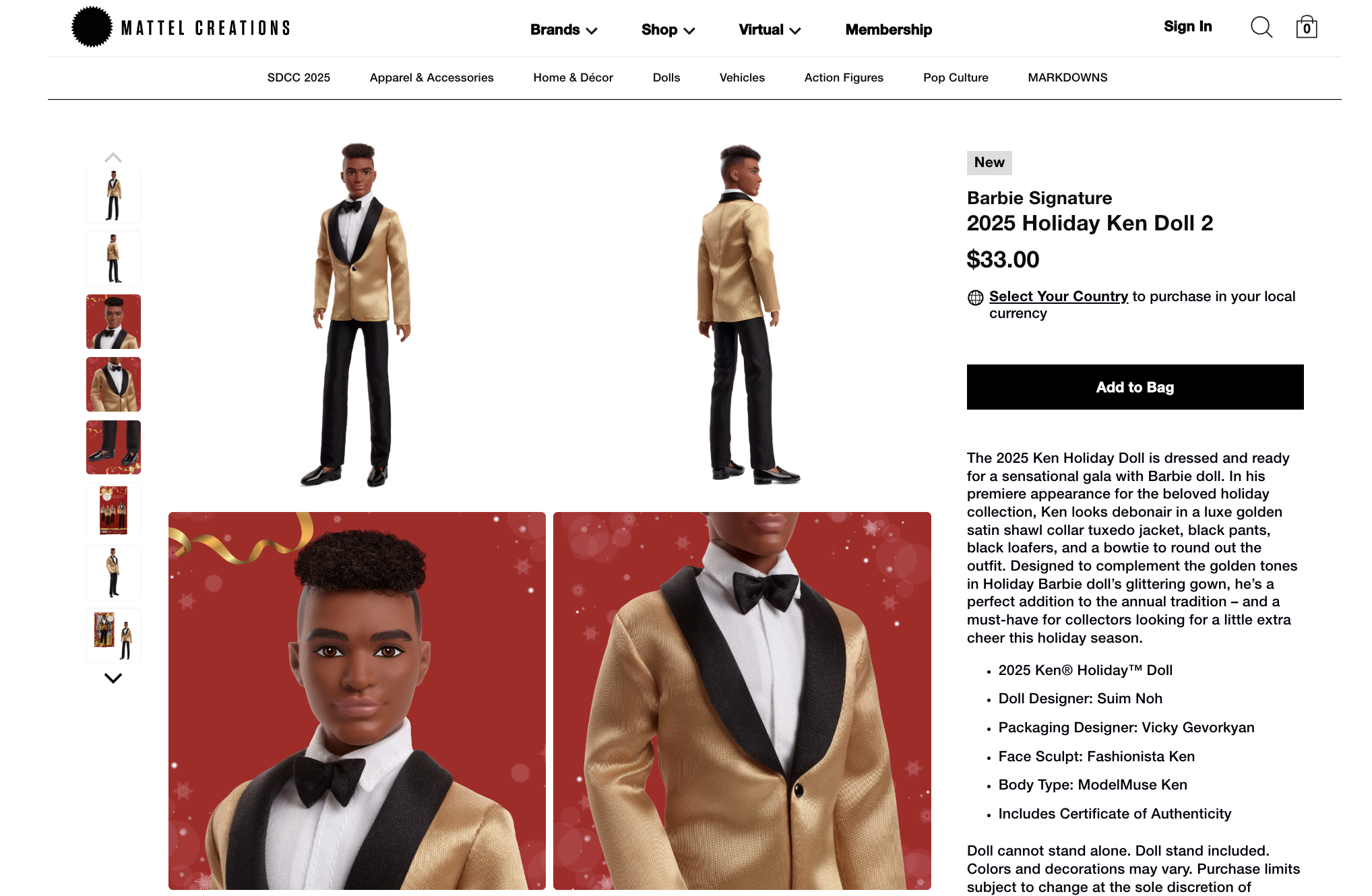Viewport: 1372px width, 896px height.
Task: Open the shopping bag icon
Action: point(1306,27)
